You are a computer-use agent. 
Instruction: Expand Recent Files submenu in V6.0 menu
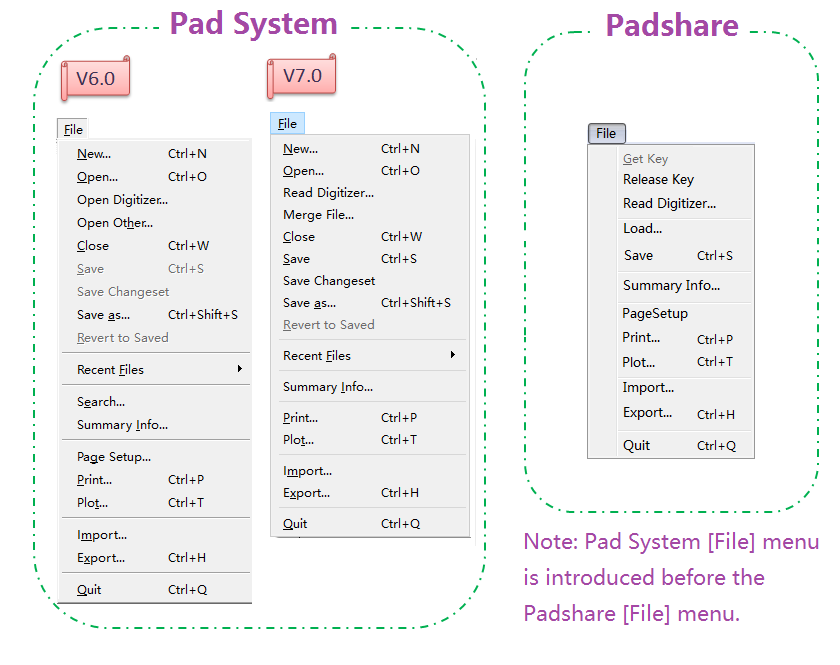[110, 370]
